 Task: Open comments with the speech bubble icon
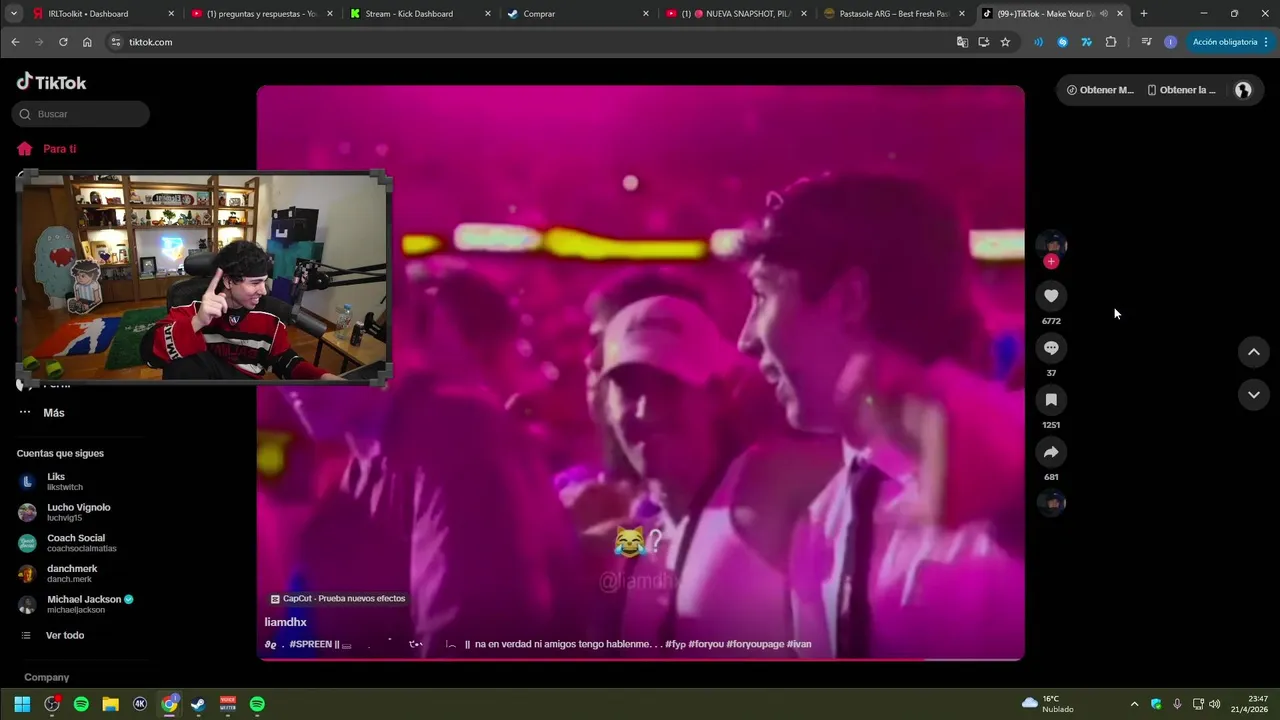[x=1051, y=348]
